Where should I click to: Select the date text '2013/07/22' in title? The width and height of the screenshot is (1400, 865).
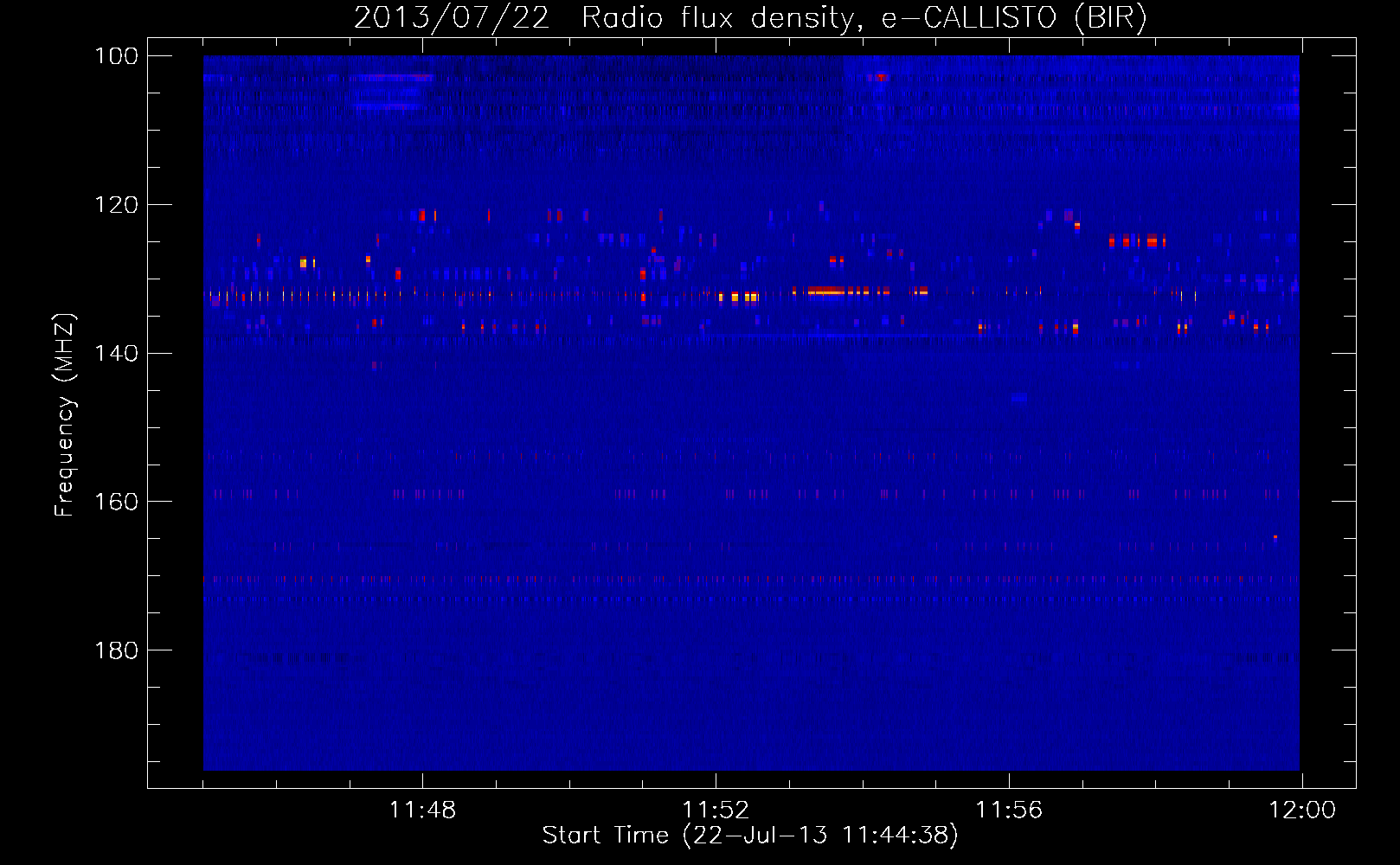click(452, 18)
